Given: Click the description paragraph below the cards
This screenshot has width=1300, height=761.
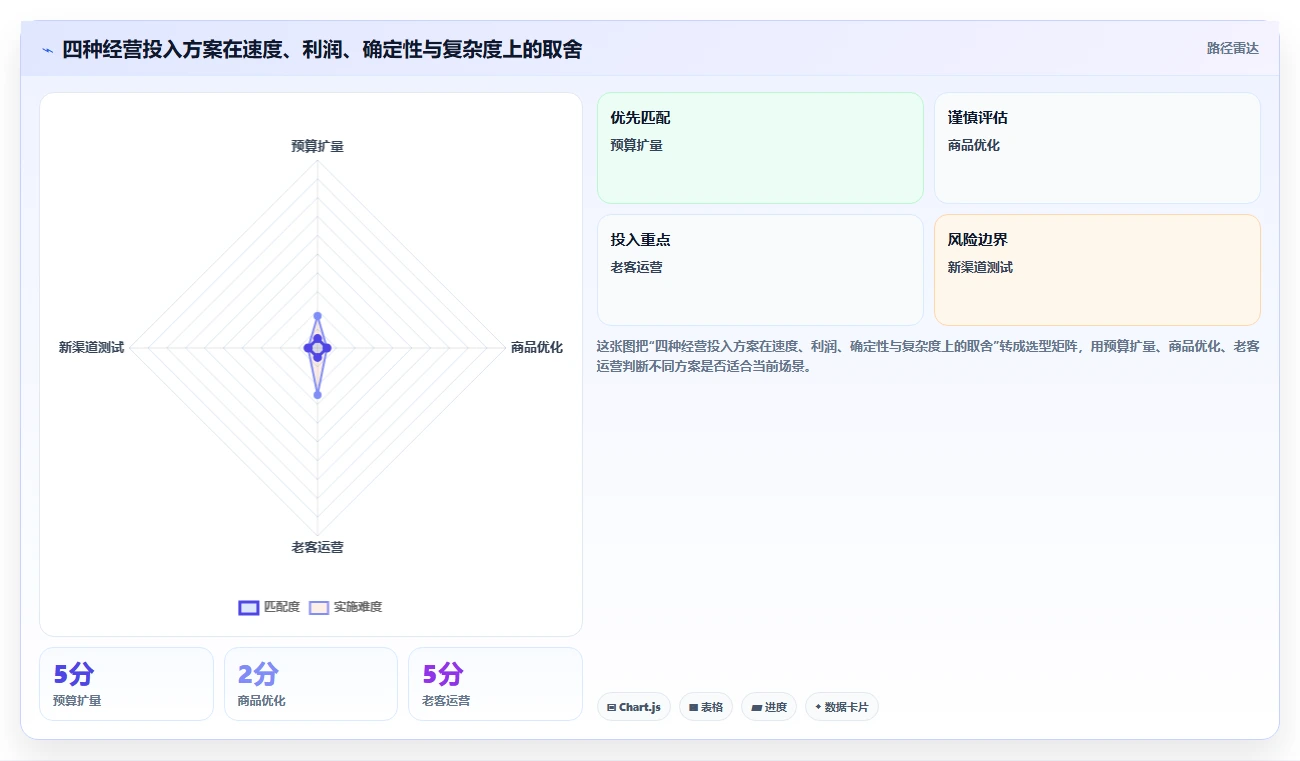Looking at the screenshot, I should tap(928, 356).
